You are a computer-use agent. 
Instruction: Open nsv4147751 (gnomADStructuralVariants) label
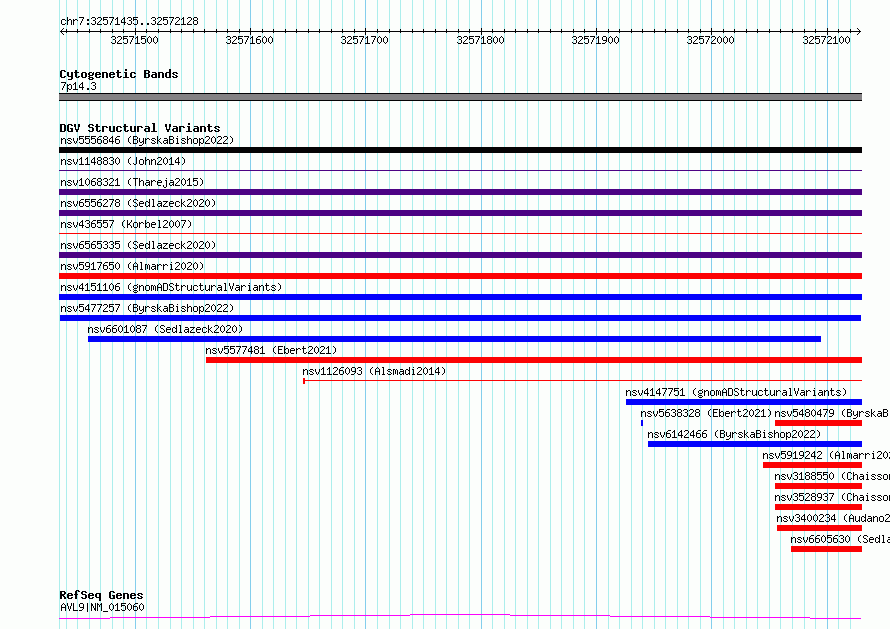coord(736,392)
